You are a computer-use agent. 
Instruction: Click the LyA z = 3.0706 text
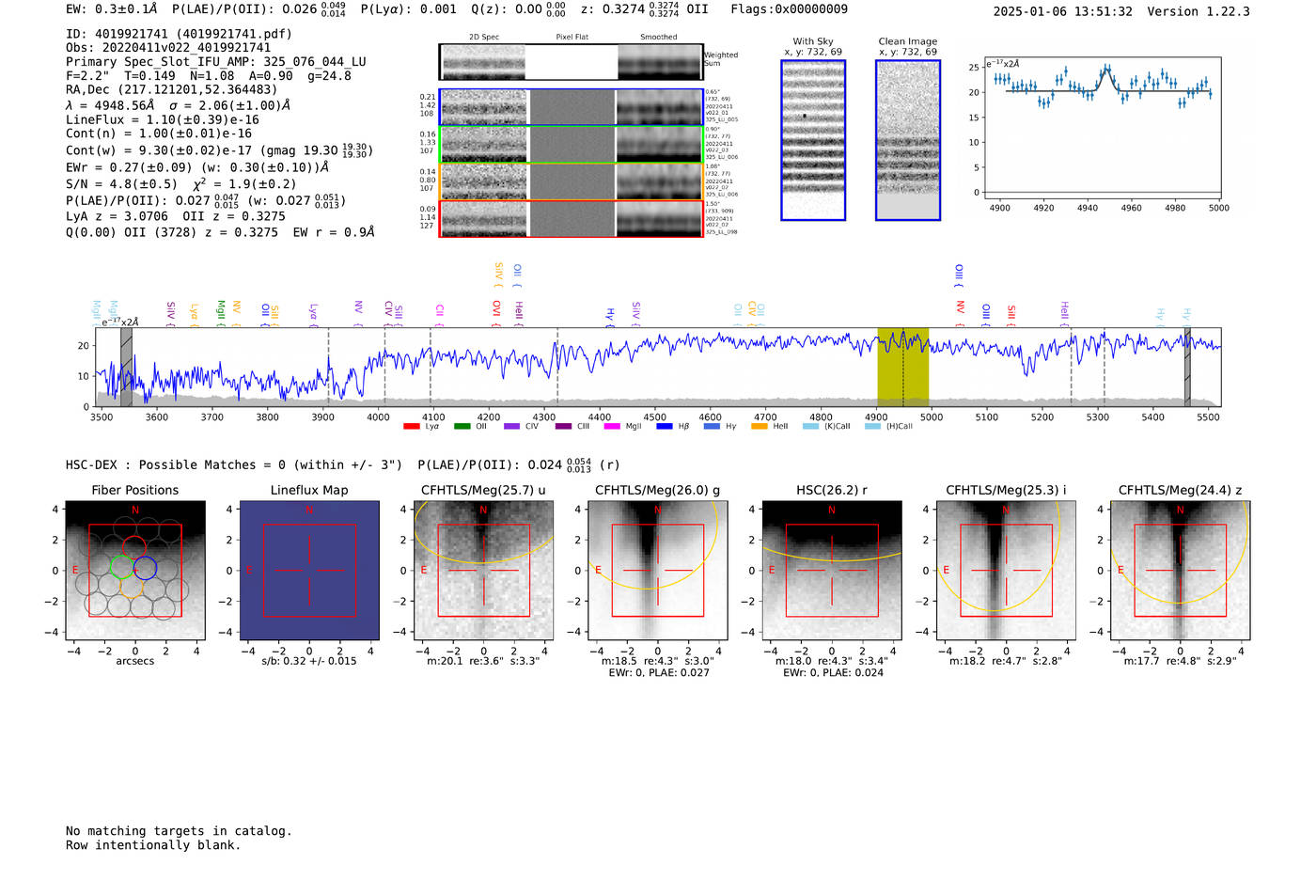click(x=117, y=216)
